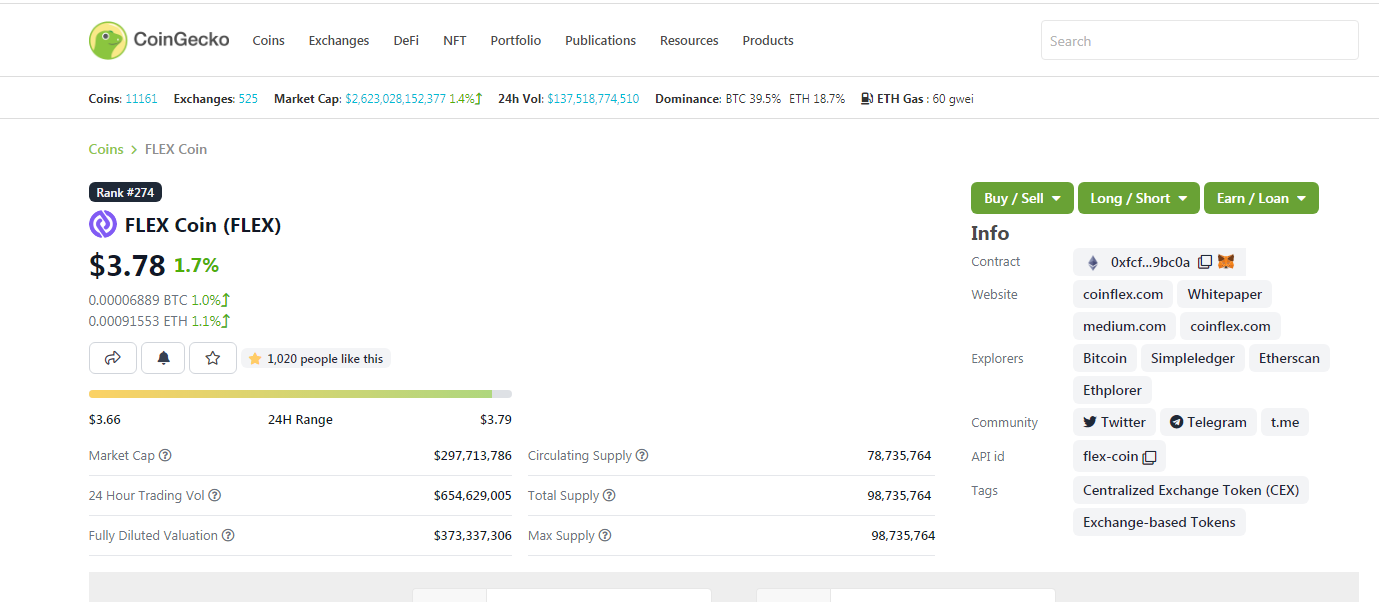Click the FLEX Coin purple logo icon
Viewport: 1379px width, 602px height.
[103, 225]
